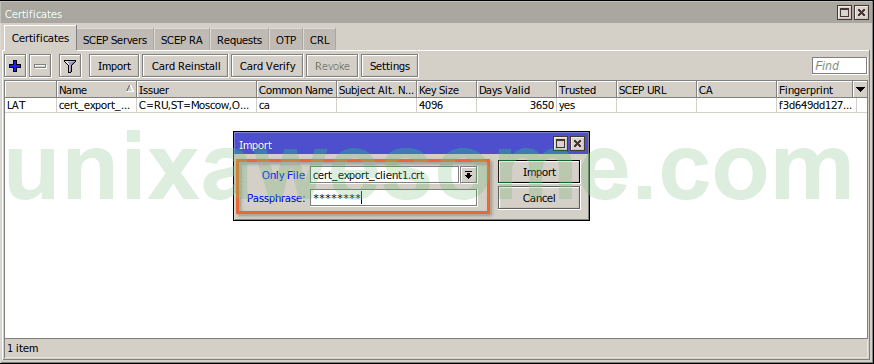This screenshot has width=874, height=364.
Task: Switch to the SCEP Servers tab
Action: (115, 40)
